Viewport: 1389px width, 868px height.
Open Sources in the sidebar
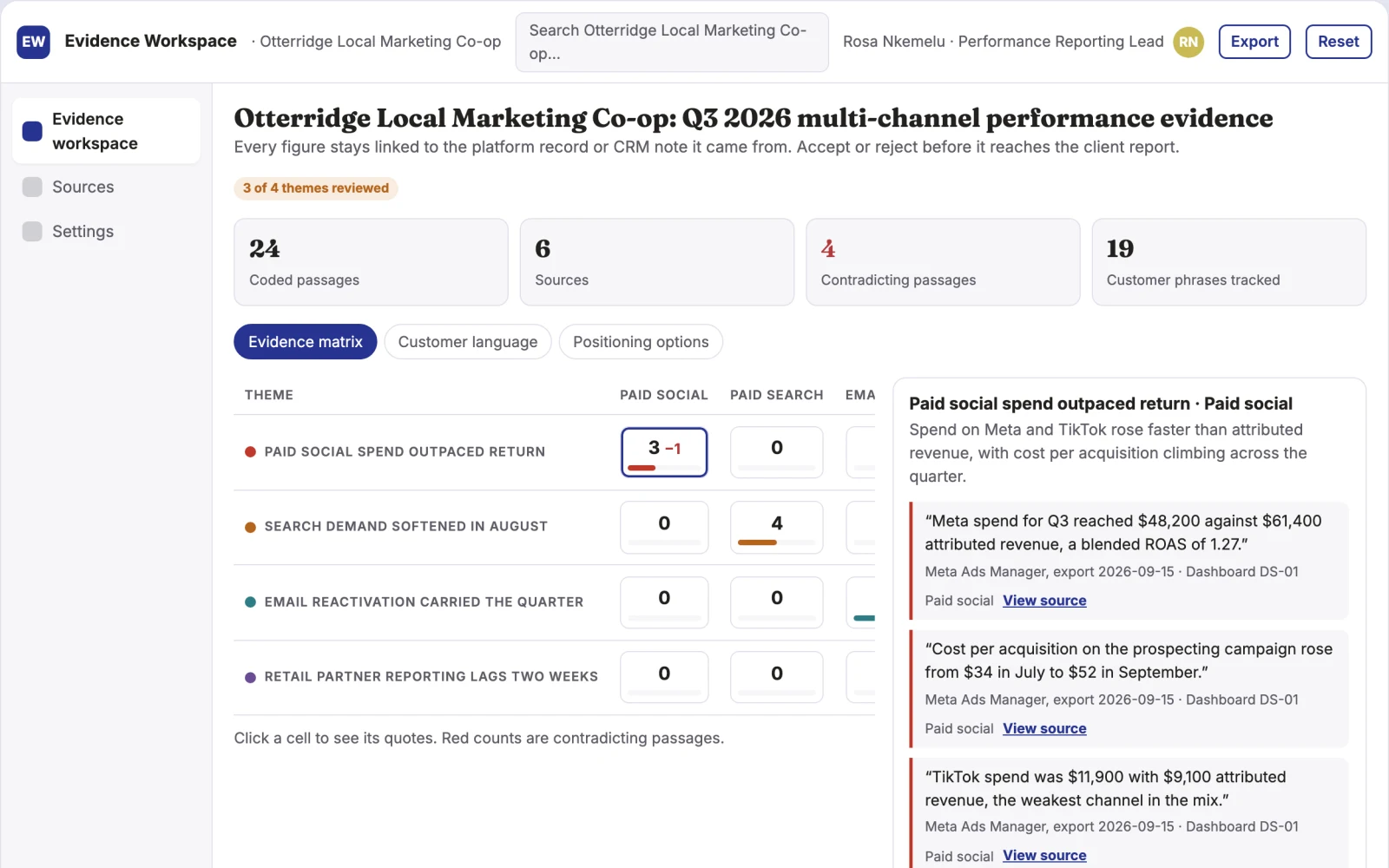(107, 187)
